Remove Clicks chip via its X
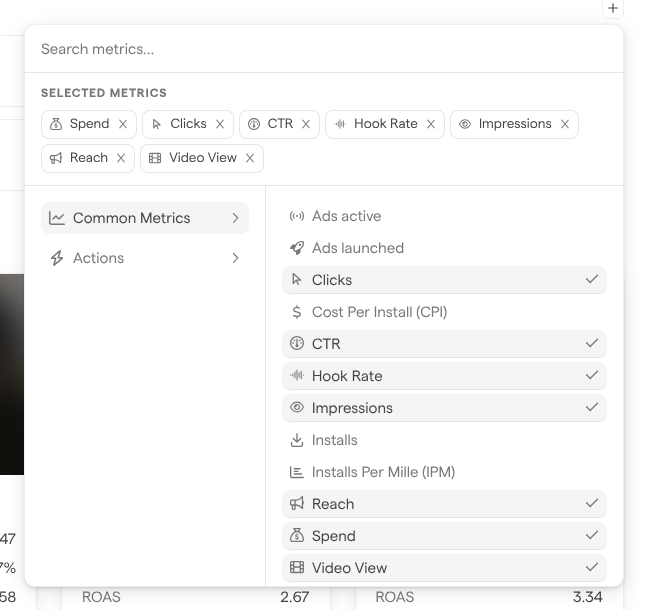Image resolution: width=648 pixels, height=610 pixels. pyautogui.click(x=220, y=124)
